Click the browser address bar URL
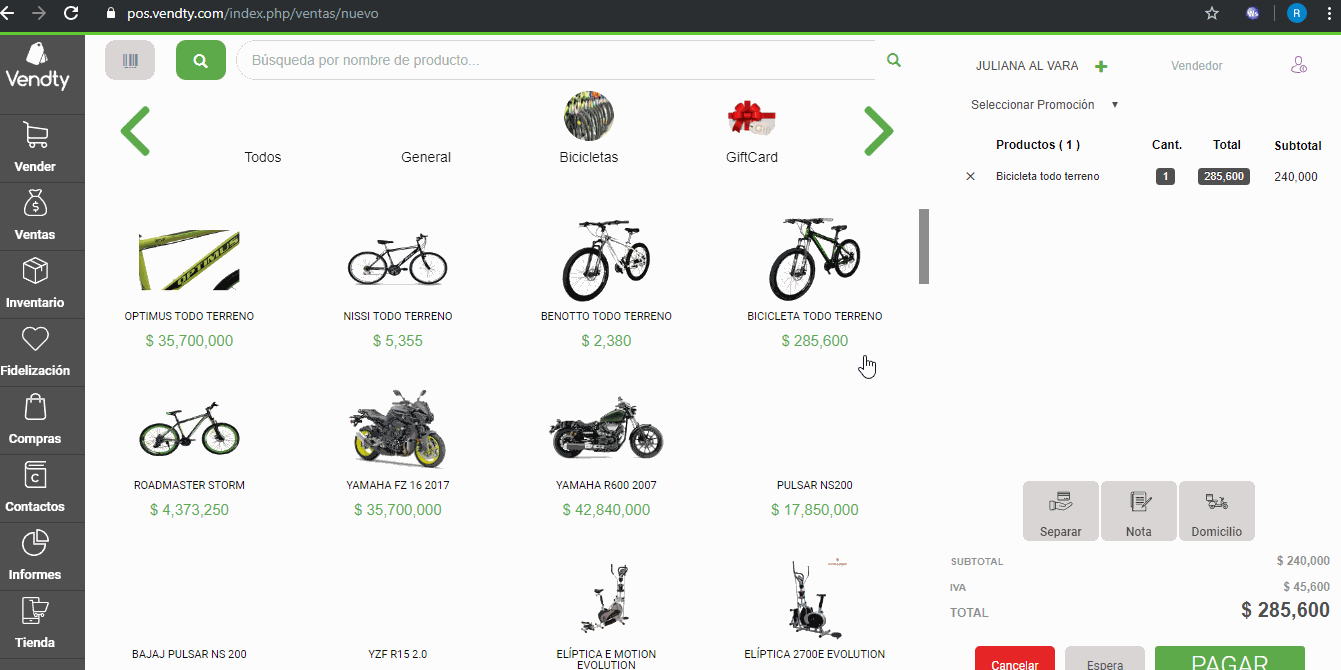 click(253, 14)
